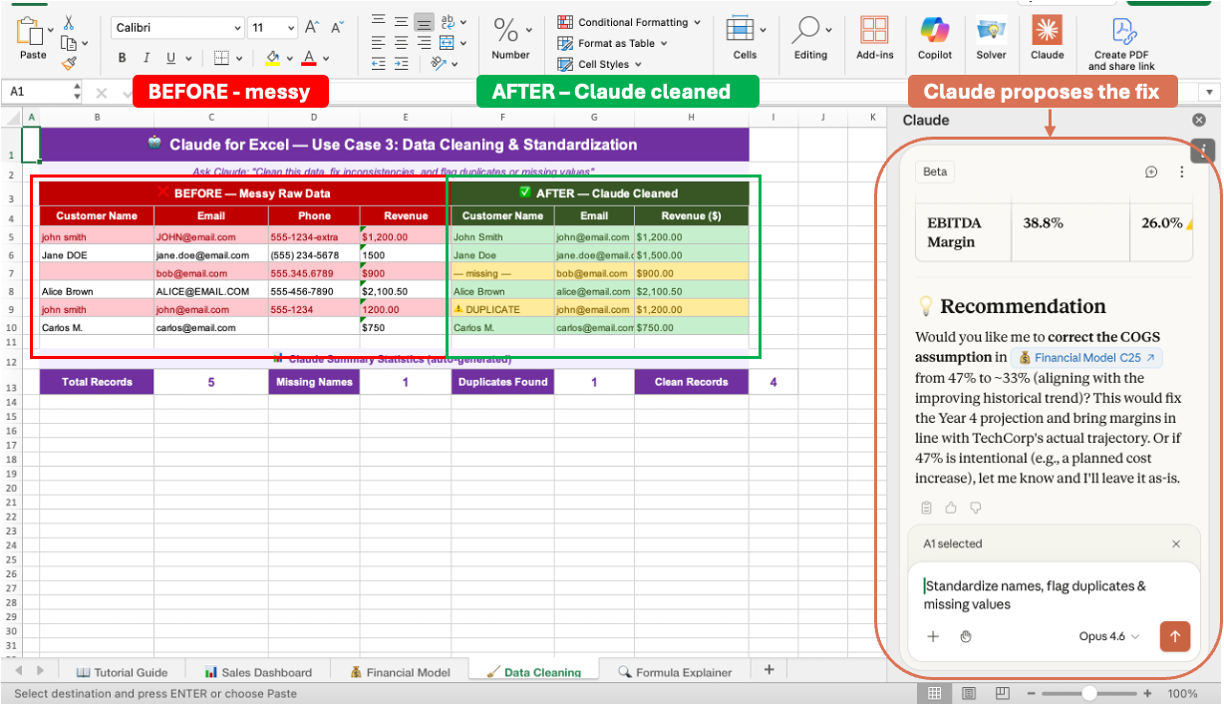Toggle italic formatting
The image size is (1224, 704).
145,58
